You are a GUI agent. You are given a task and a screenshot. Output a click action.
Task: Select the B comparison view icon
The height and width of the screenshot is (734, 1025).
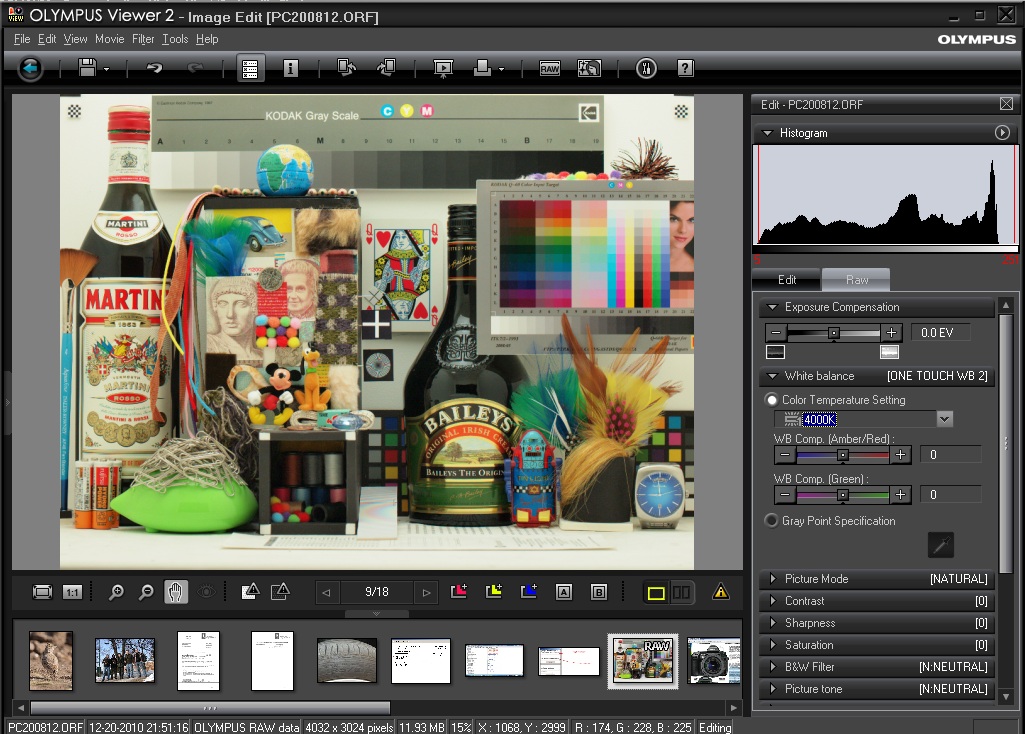coord(599,592)
